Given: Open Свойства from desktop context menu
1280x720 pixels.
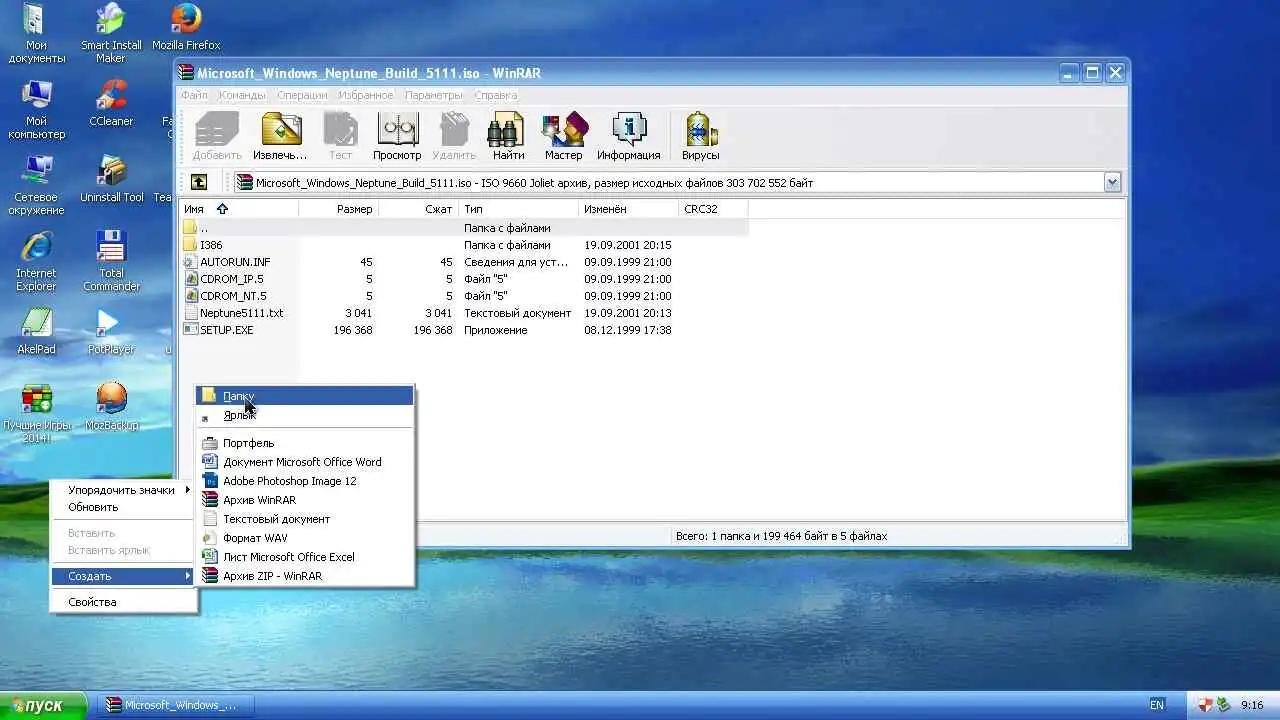Looking at the screenshot, I should point(124,602).
